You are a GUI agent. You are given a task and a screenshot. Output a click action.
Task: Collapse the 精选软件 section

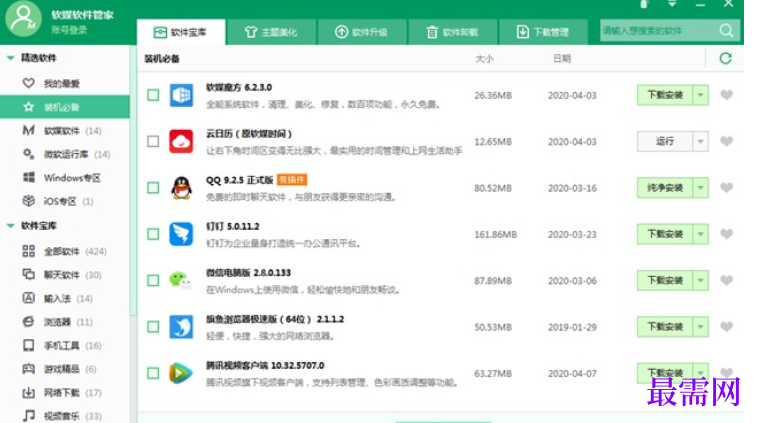[10, 58]
